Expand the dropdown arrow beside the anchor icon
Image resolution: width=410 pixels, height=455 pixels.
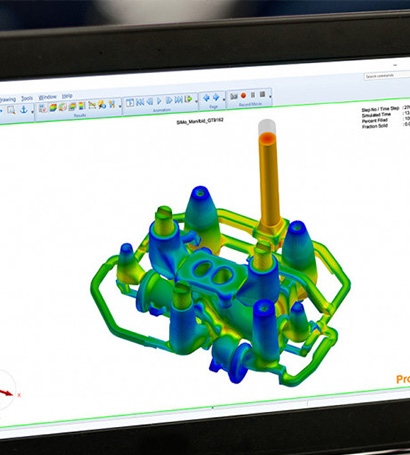(32, 112)
